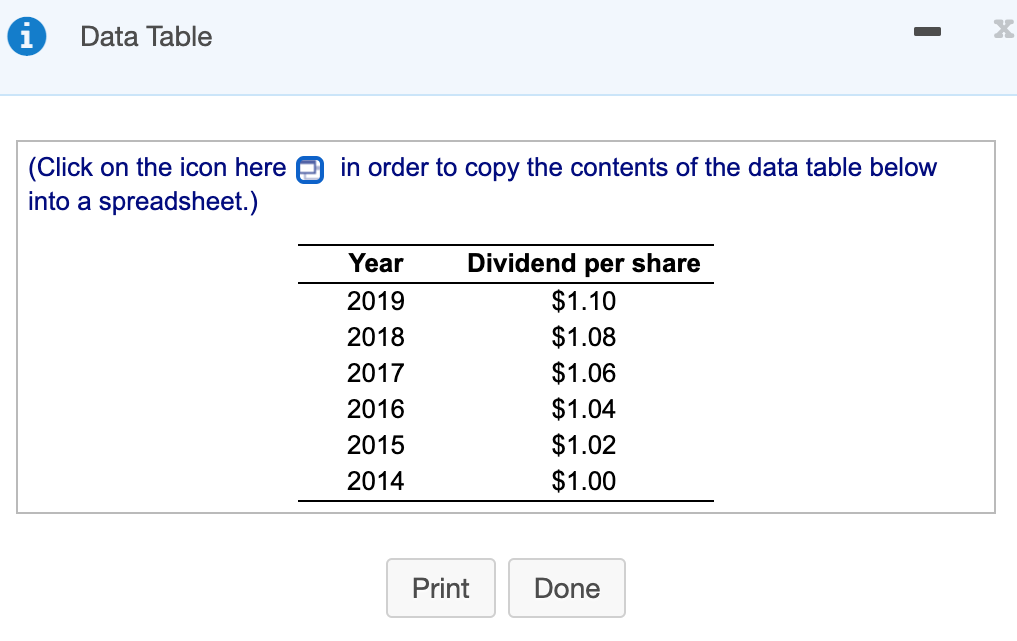Click the copy-to-spreadsheet icon
This screenshot has width=1017, height=641.
[x=311, y=169]
